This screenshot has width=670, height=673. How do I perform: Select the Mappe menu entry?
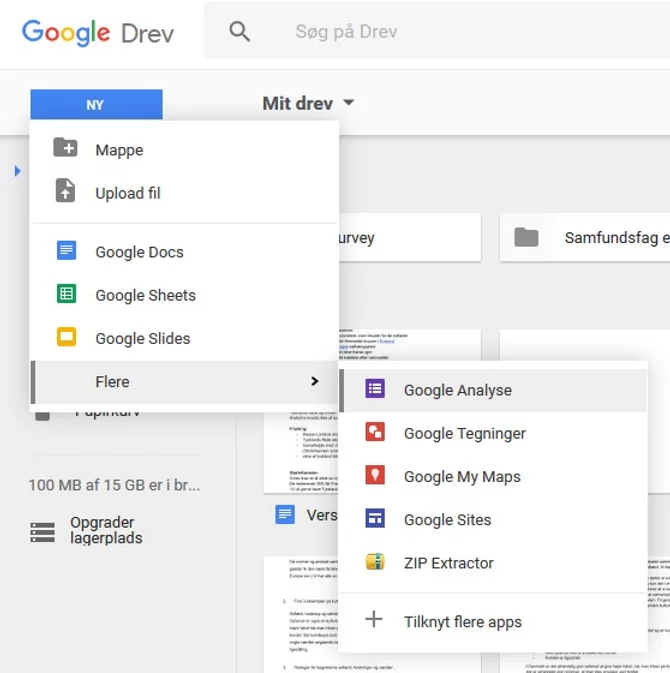tap(184, 150)
